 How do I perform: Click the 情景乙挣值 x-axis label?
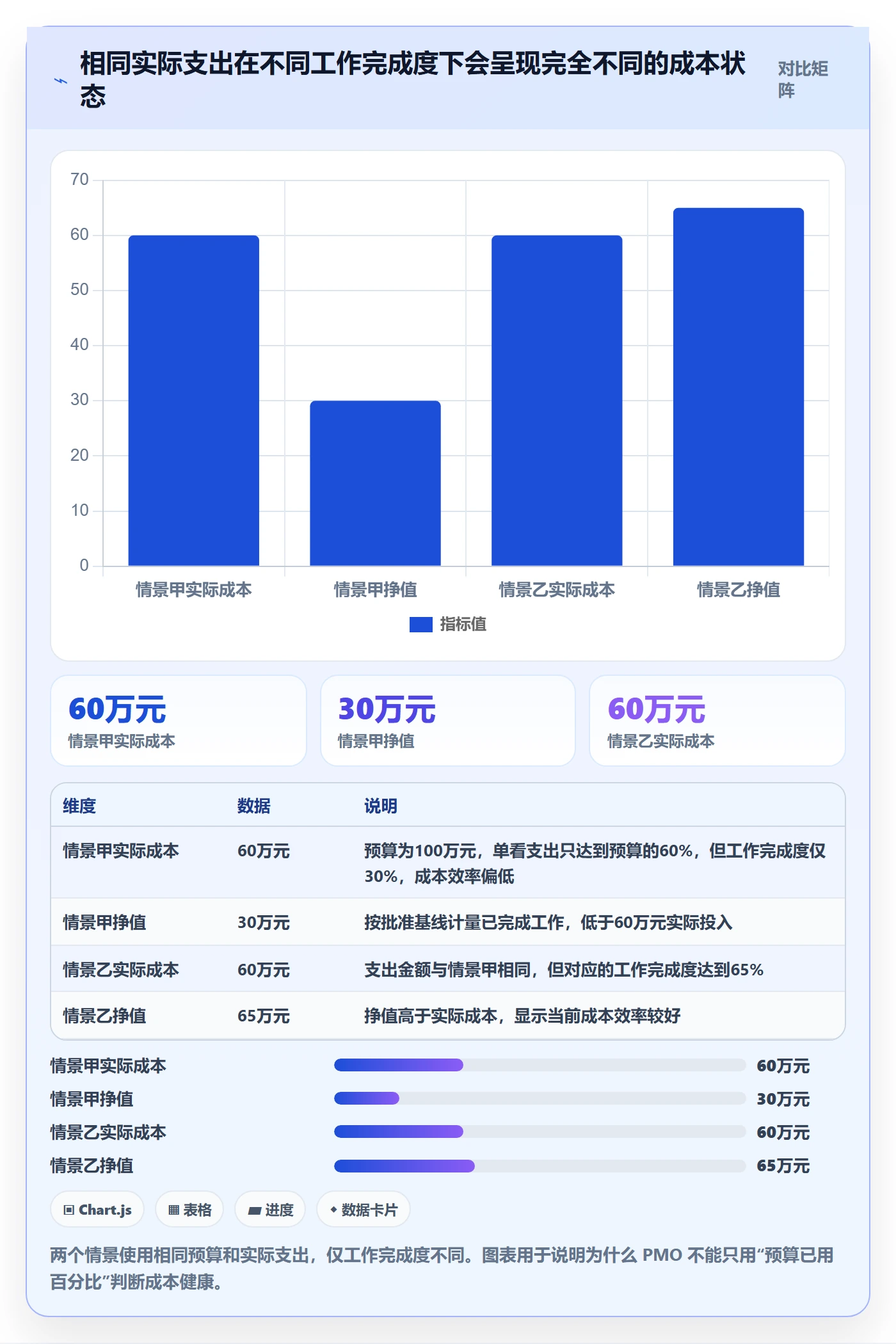click(x=739, y=589)
